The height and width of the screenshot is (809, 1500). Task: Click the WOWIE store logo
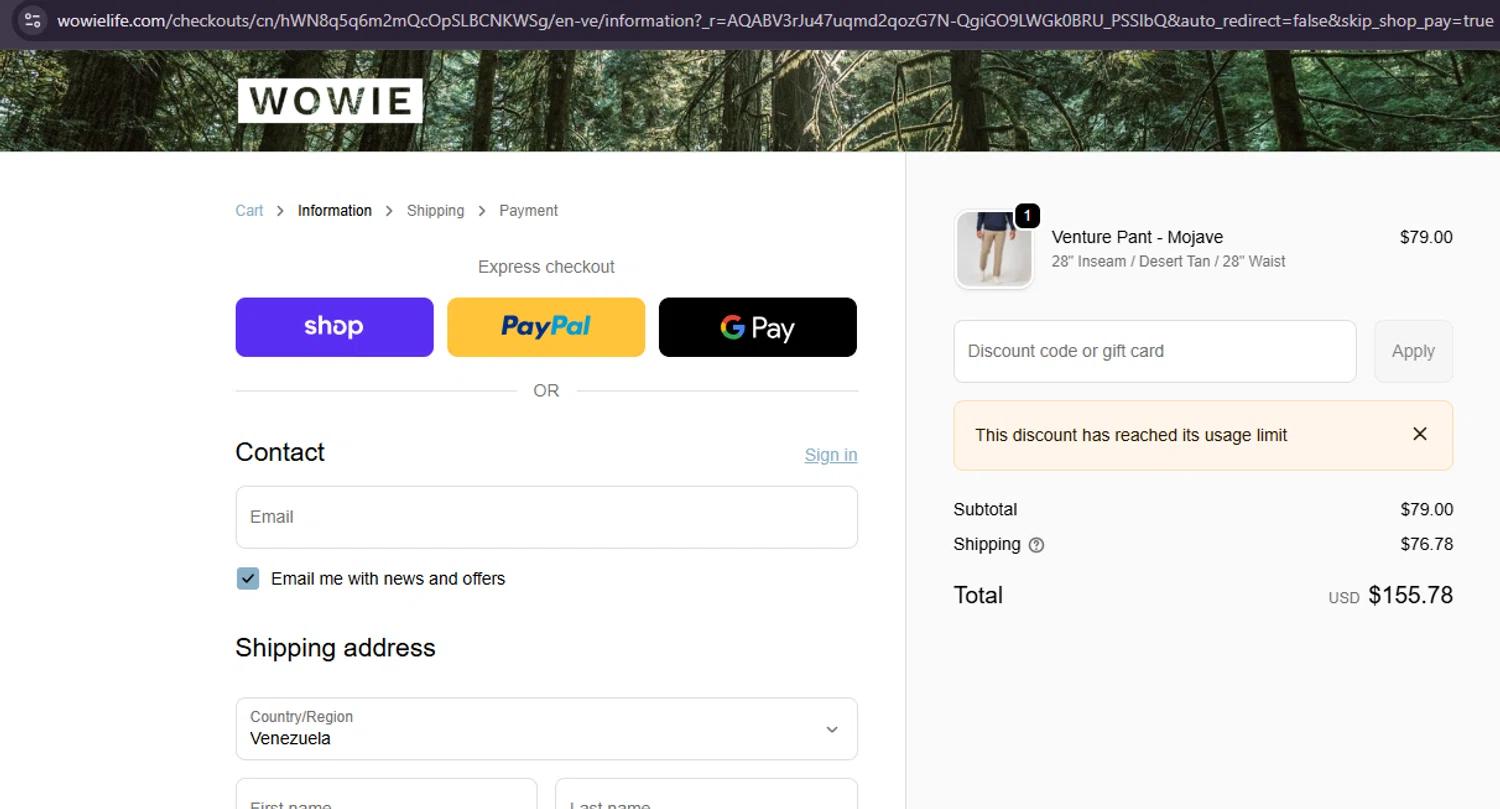pyautogui.click(x=330, y=101)
